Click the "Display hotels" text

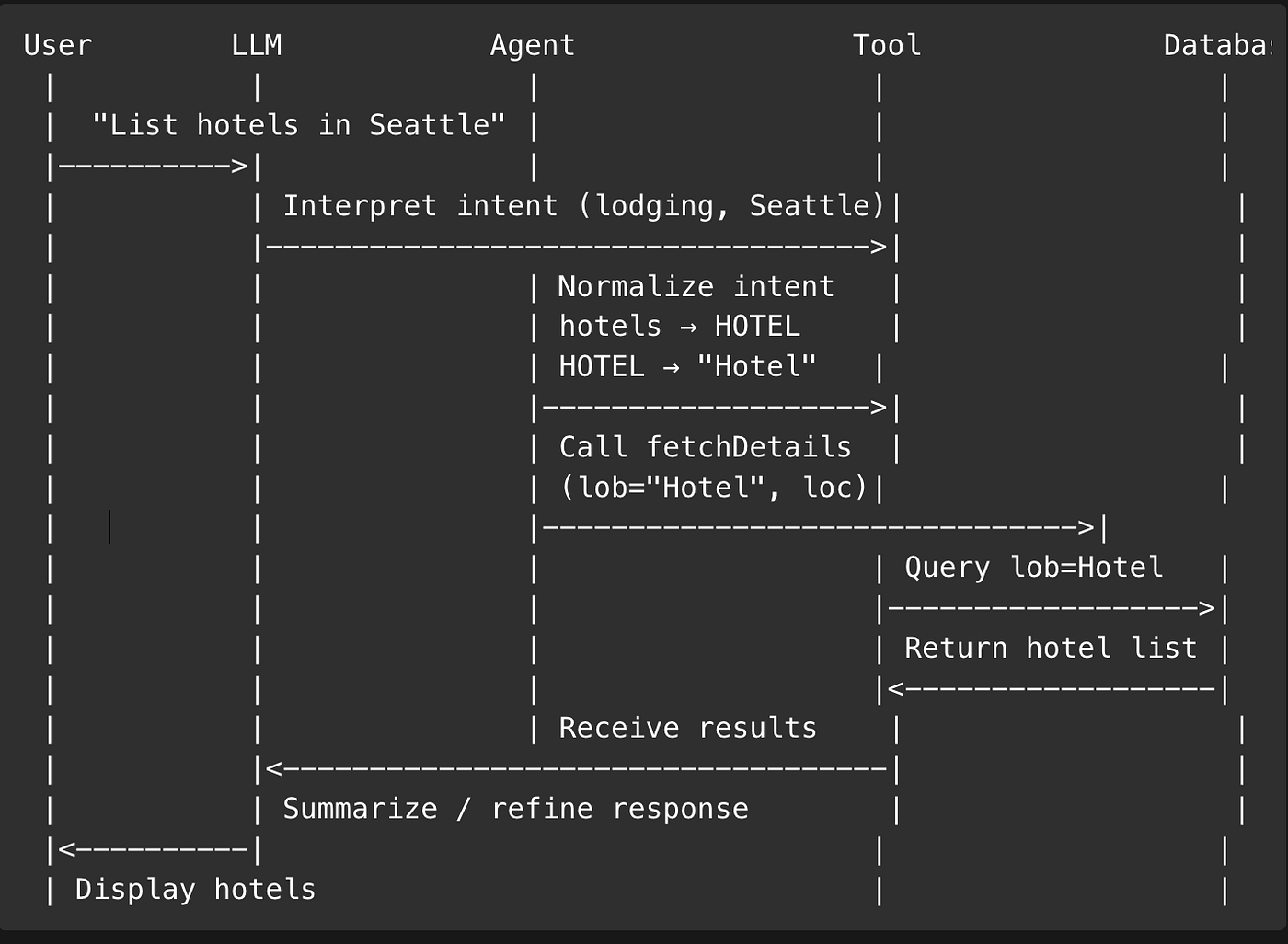[x=195, y=890]
